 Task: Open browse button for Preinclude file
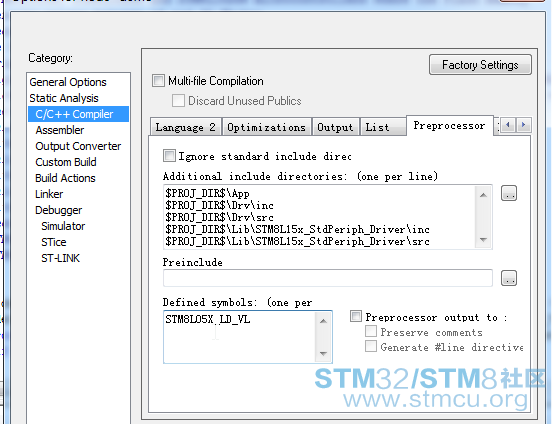point(509,278)
